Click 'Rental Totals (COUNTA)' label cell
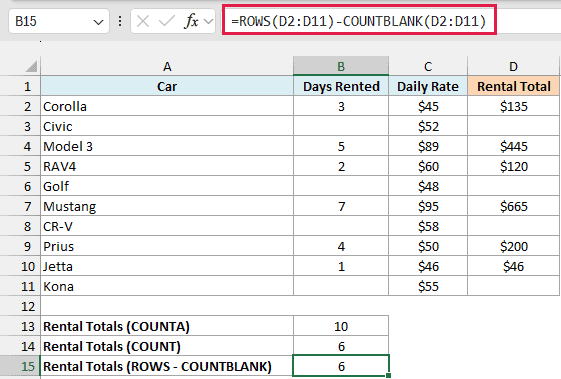 (x=167, y=326)
